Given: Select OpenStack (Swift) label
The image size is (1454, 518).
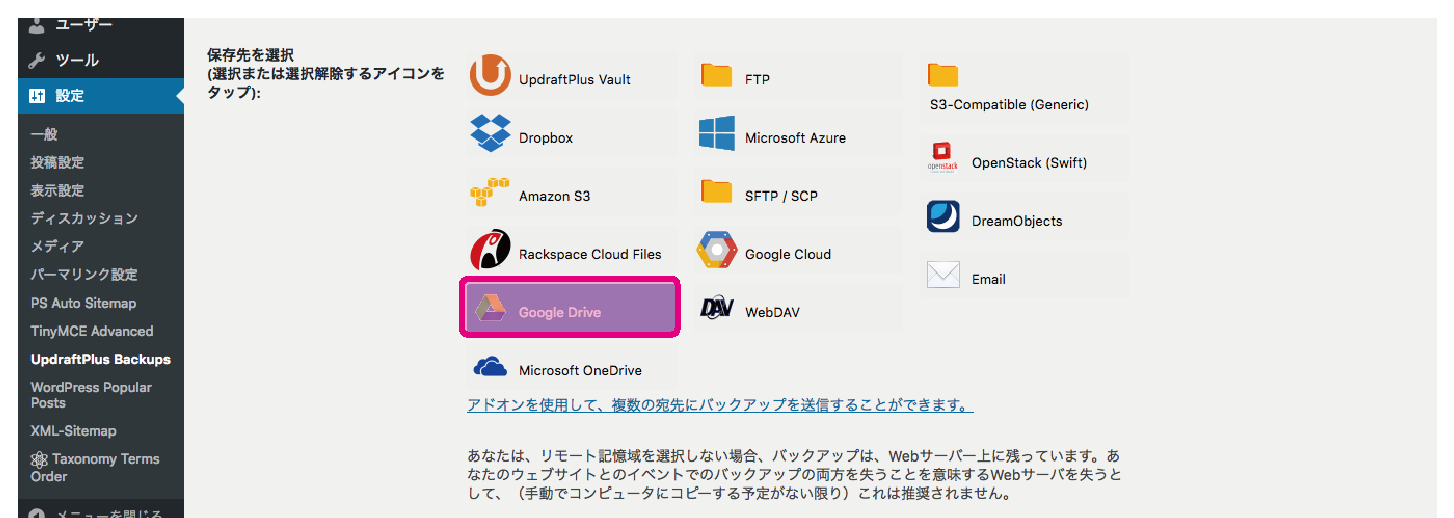Looking at the screenshot, I should coord(1029,162).
